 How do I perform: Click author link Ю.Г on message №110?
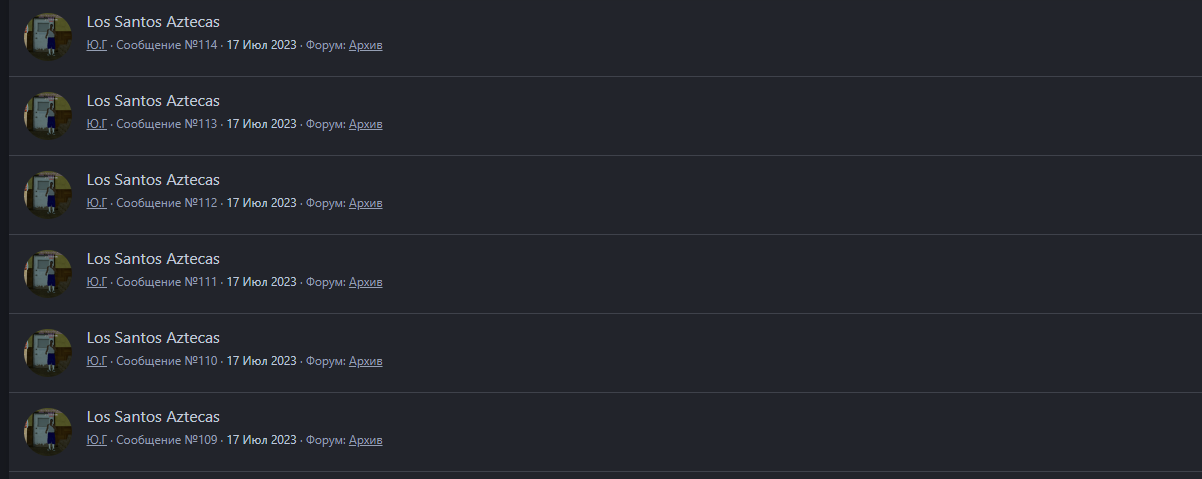(x=96, y=361)
